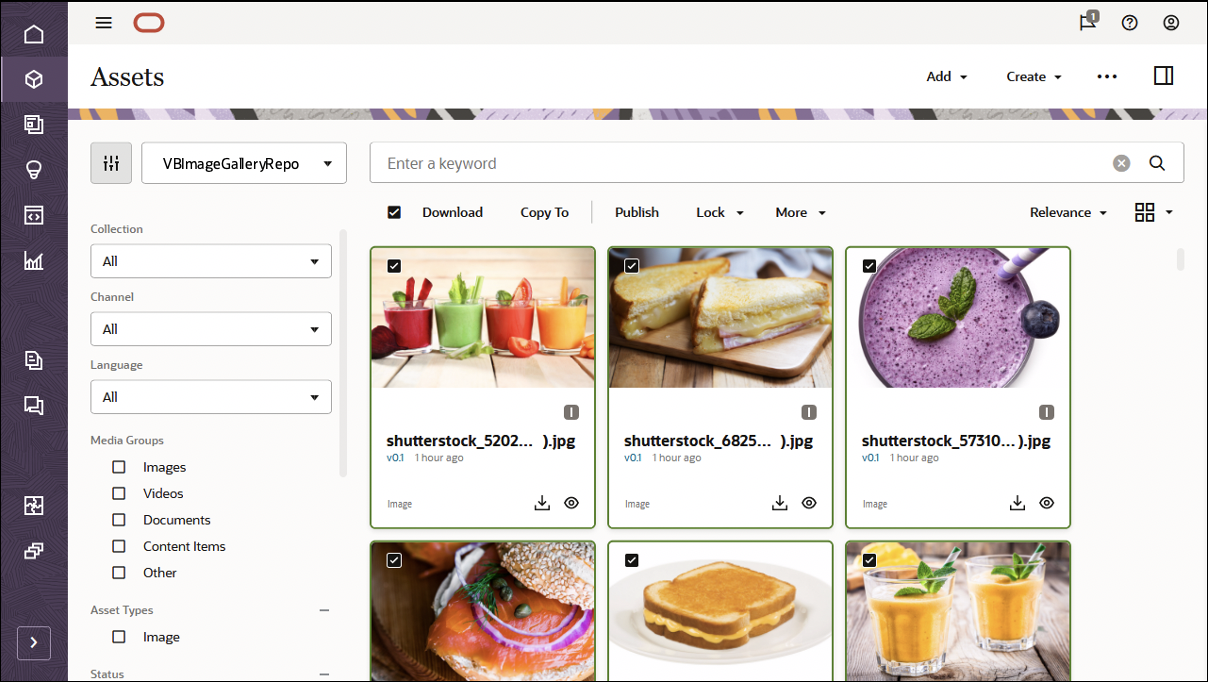Expand the Collection All dropdown
This screenshot has width=1208, height=682.
pyautogui.click(x=211, y=261)
